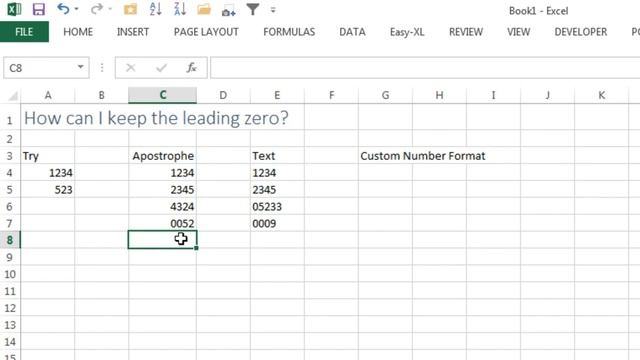
Task: Click the enter checkmark in formula bar
Action: [161, 68]
